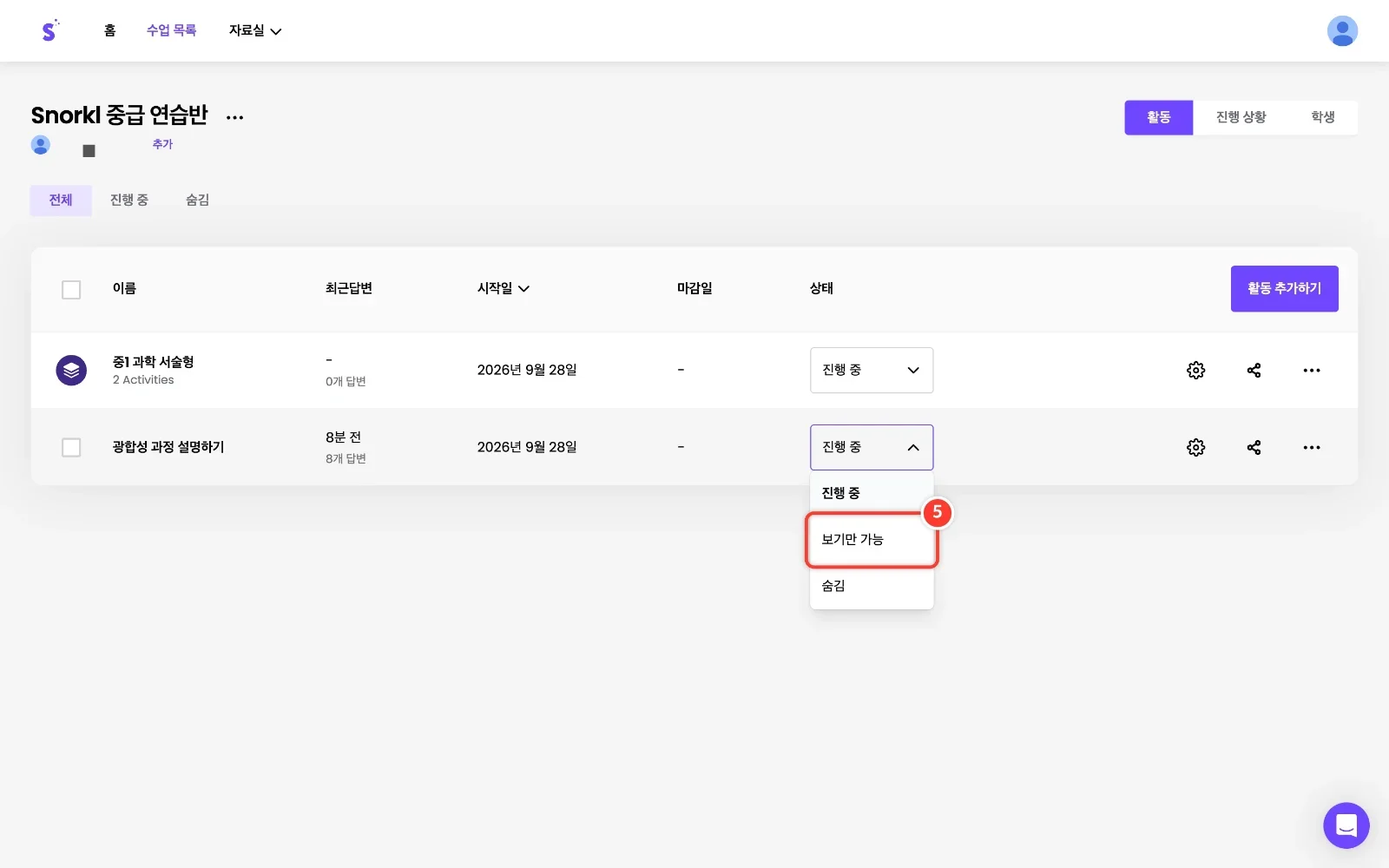Click 2 Activities subtitle text
Image resolution: width=1389 pixels, height=868 pixels.
(x=143, y=380)
